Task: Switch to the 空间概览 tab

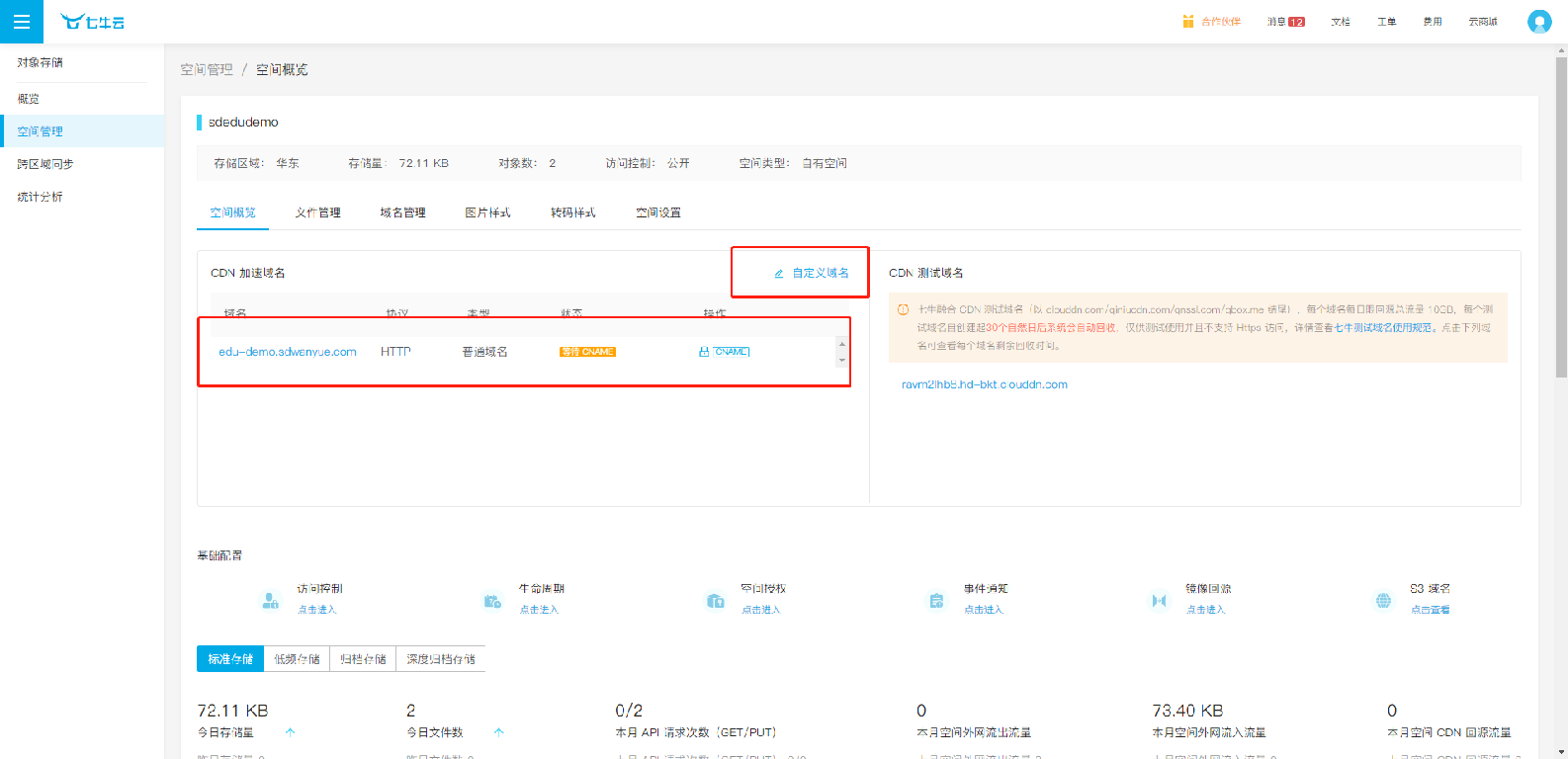Action: [232, 212]
